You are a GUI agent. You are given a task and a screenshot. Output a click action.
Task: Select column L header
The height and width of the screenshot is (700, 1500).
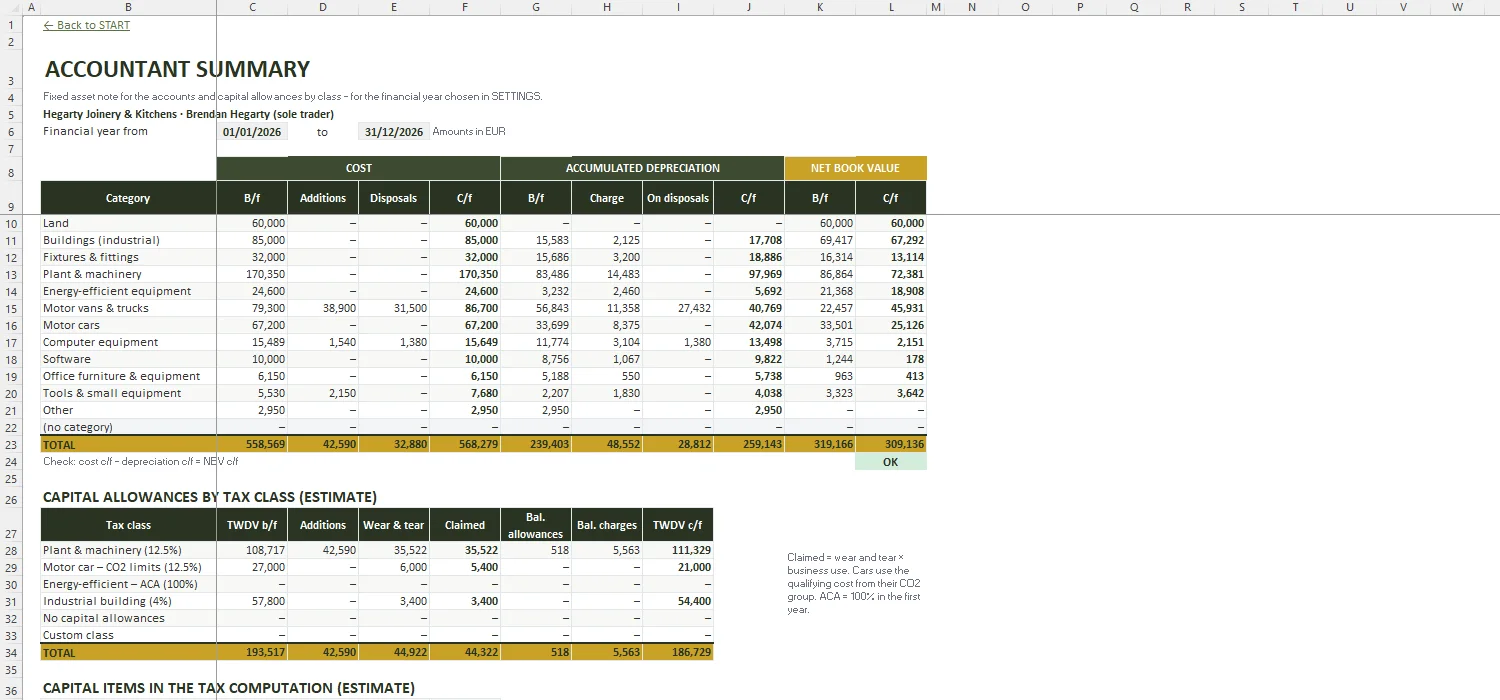pyautogui.click(x=891, y=7)
